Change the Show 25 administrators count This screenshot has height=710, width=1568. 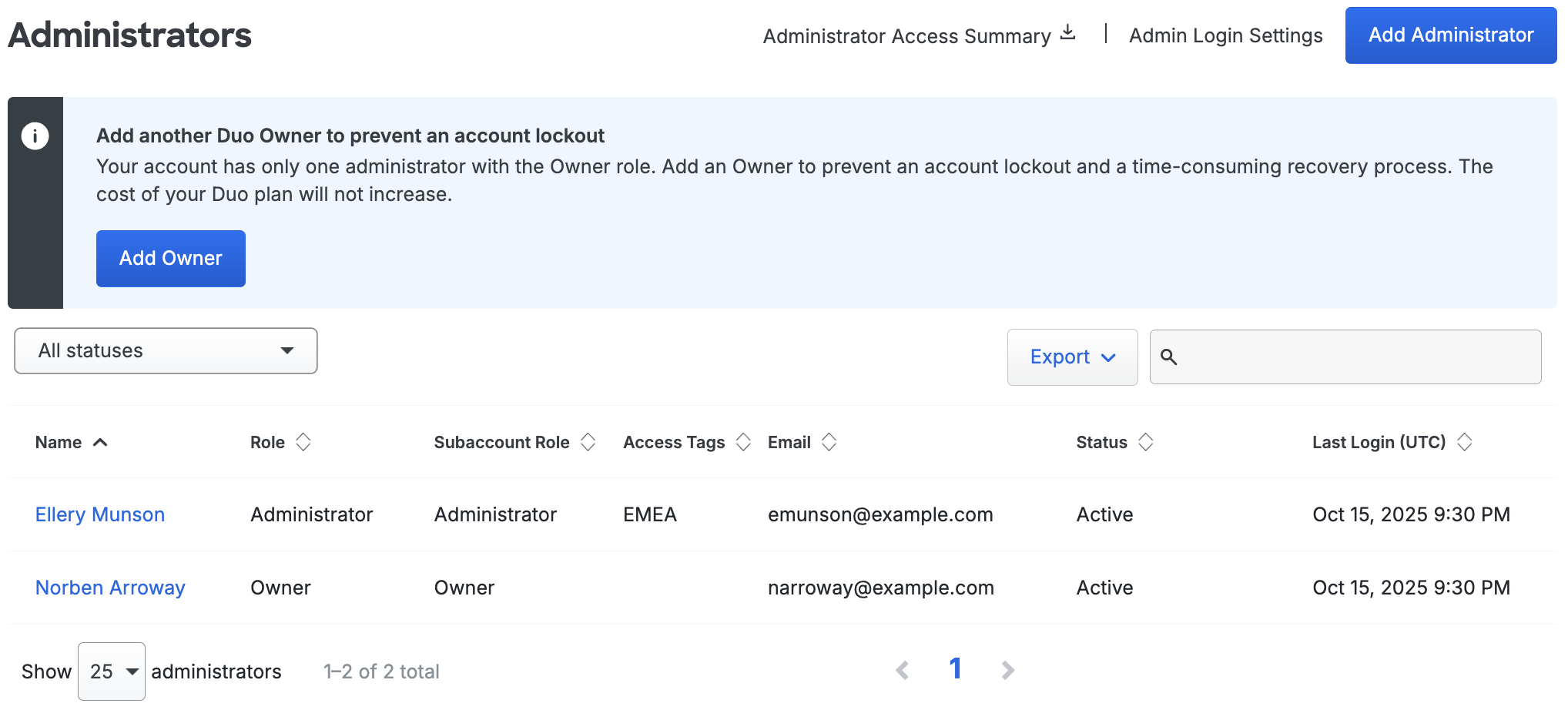tap(110, 671)
